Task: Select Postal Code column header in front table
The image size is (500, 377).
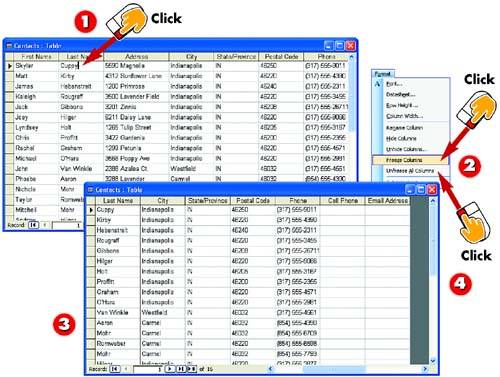Action: (253, 201)
